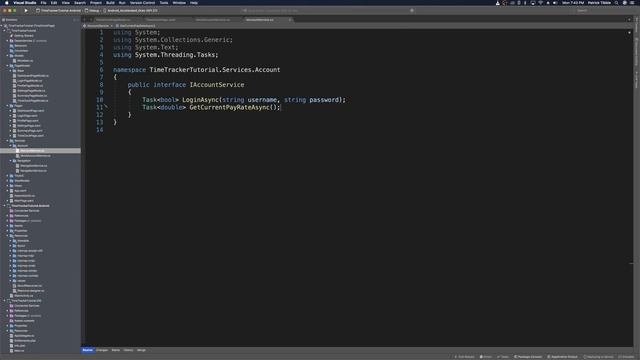Select the selected IAccountService.cs file icon

(18, 151)
